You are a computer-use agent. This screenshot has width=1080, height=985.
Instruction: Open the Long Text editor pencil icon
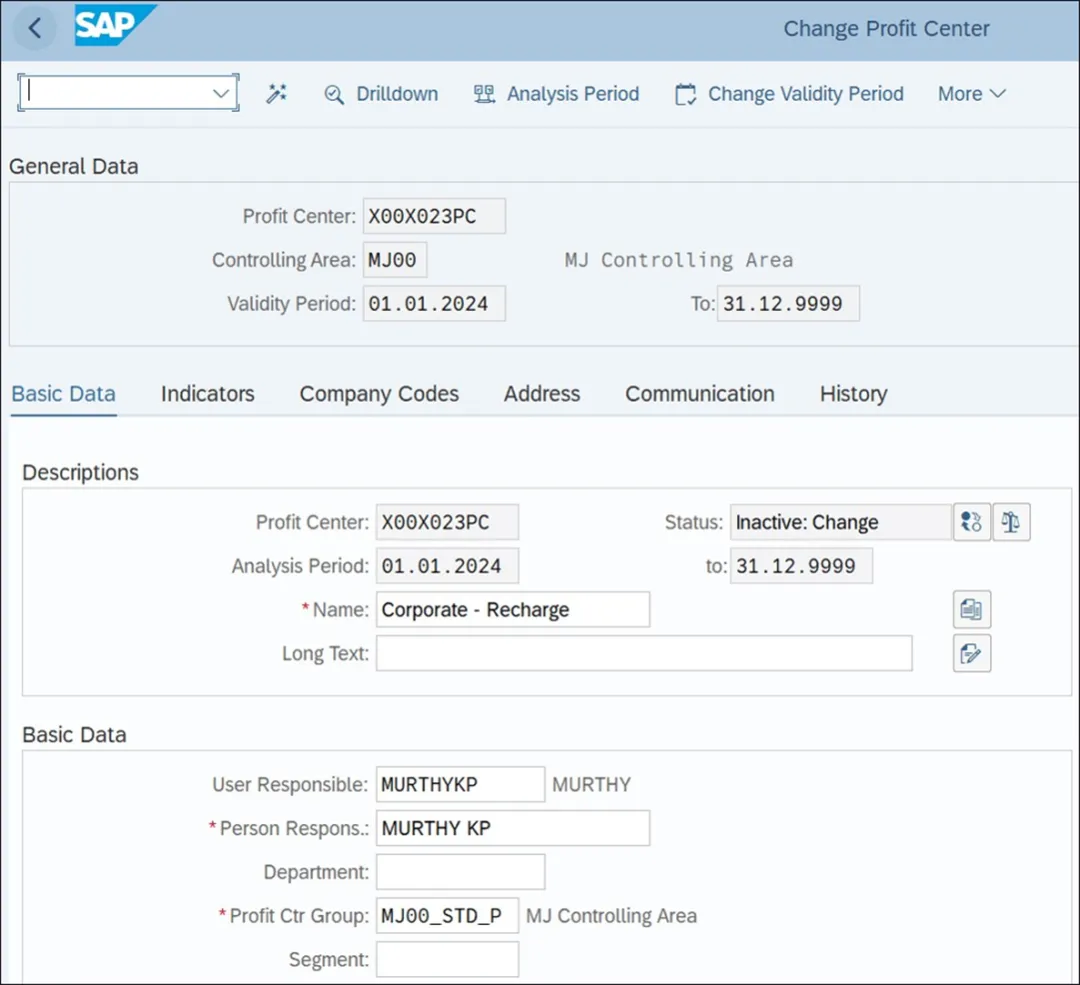(971, 654)
